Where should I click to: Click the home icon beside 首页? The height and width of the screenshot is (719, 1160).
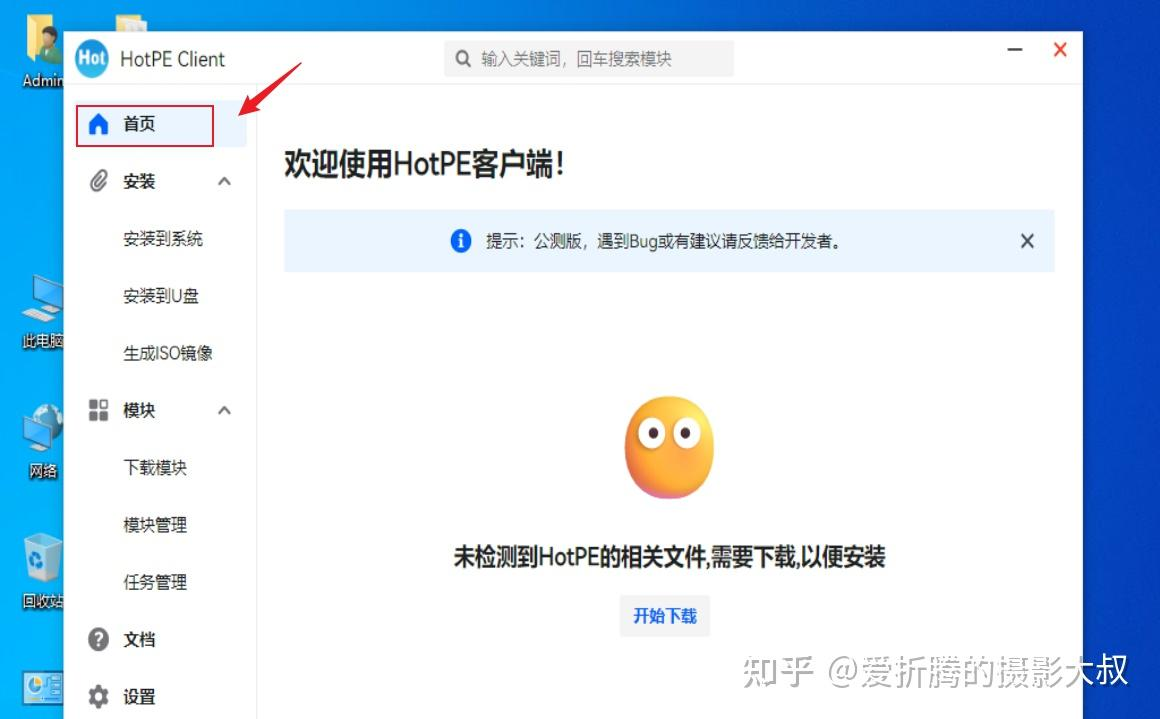coord(98,124)
